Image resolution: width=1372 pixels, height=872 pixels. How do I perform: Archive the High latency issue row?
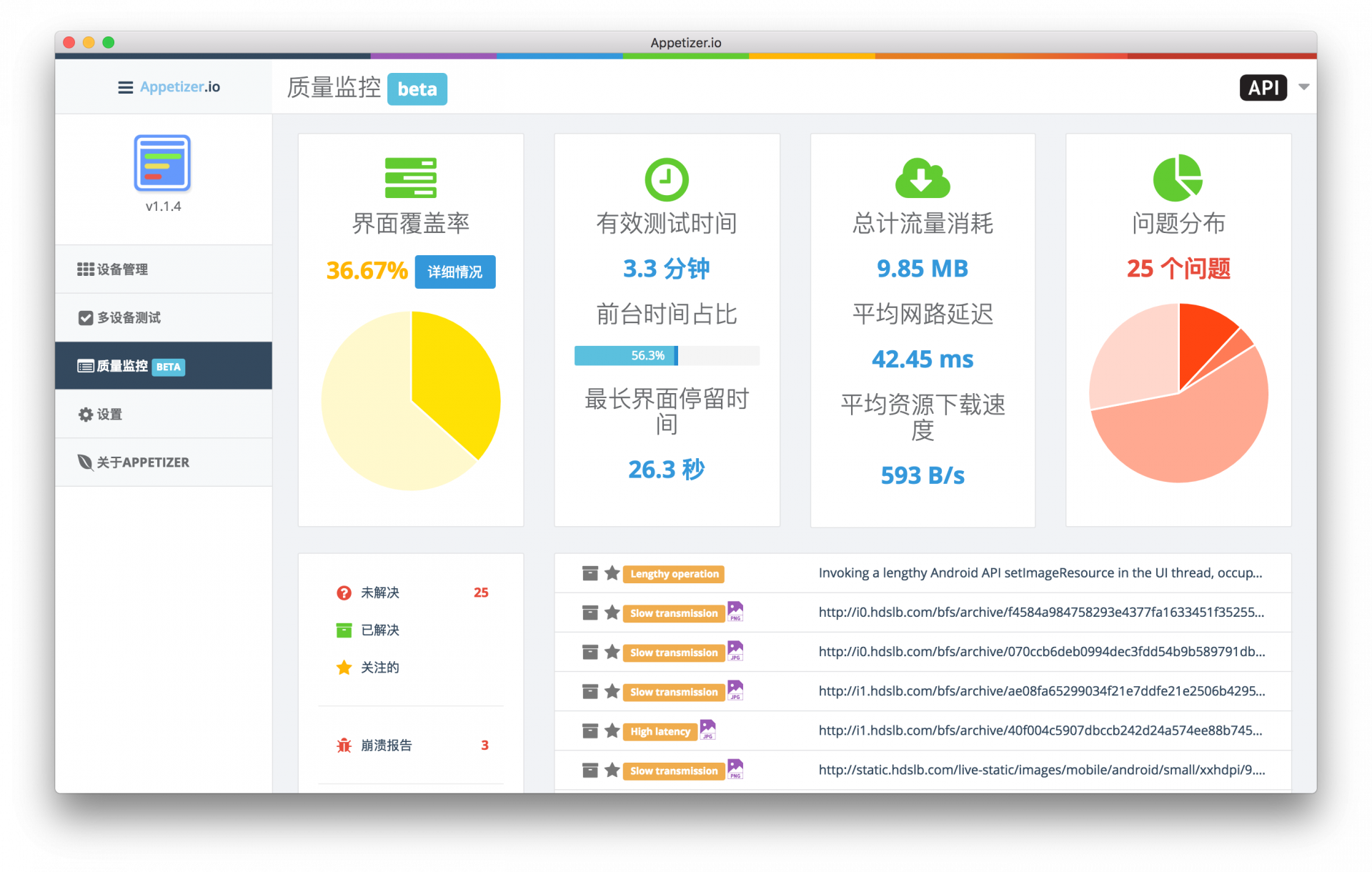coord(590,730)
